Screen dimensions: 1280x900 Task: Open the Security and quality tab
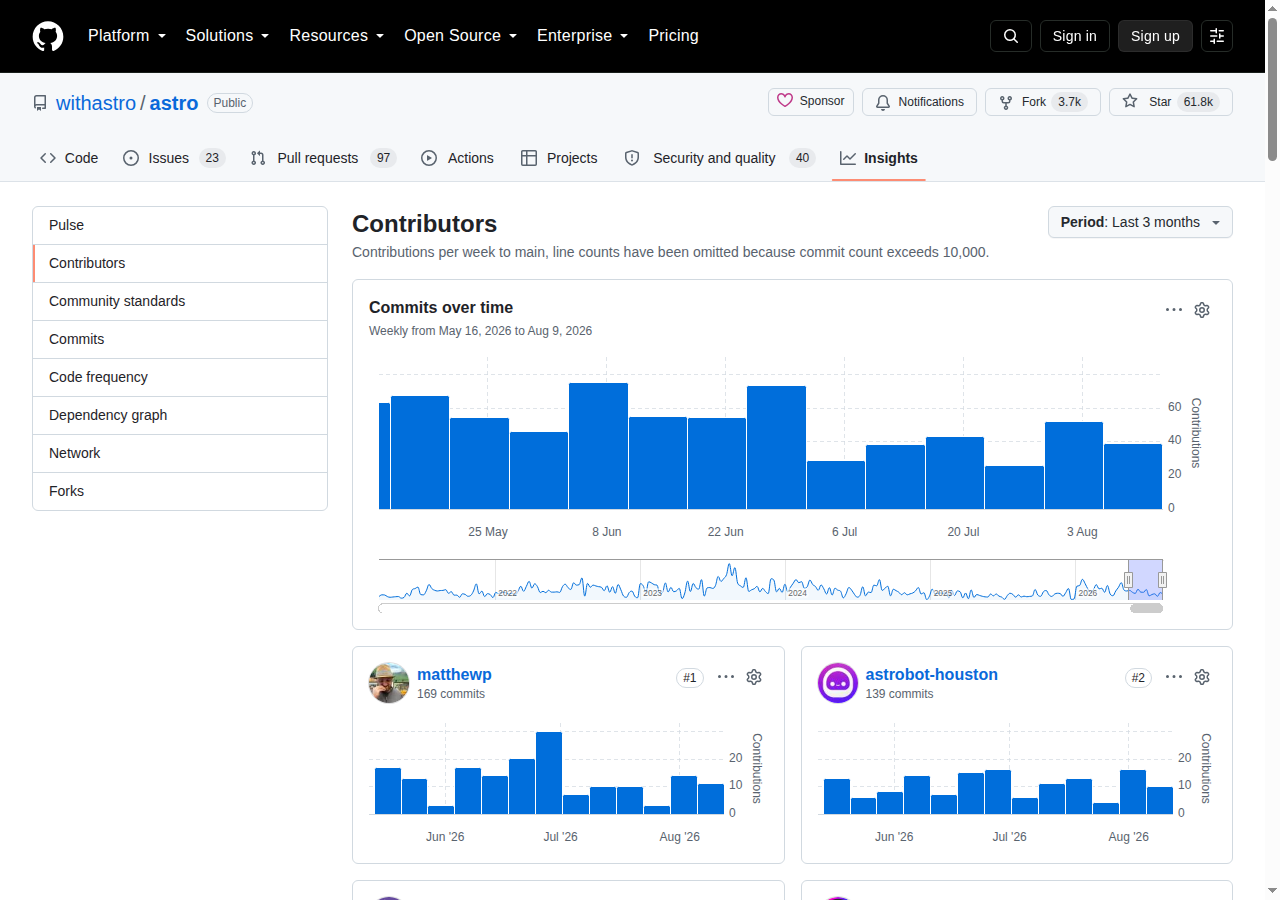[720, 158]
